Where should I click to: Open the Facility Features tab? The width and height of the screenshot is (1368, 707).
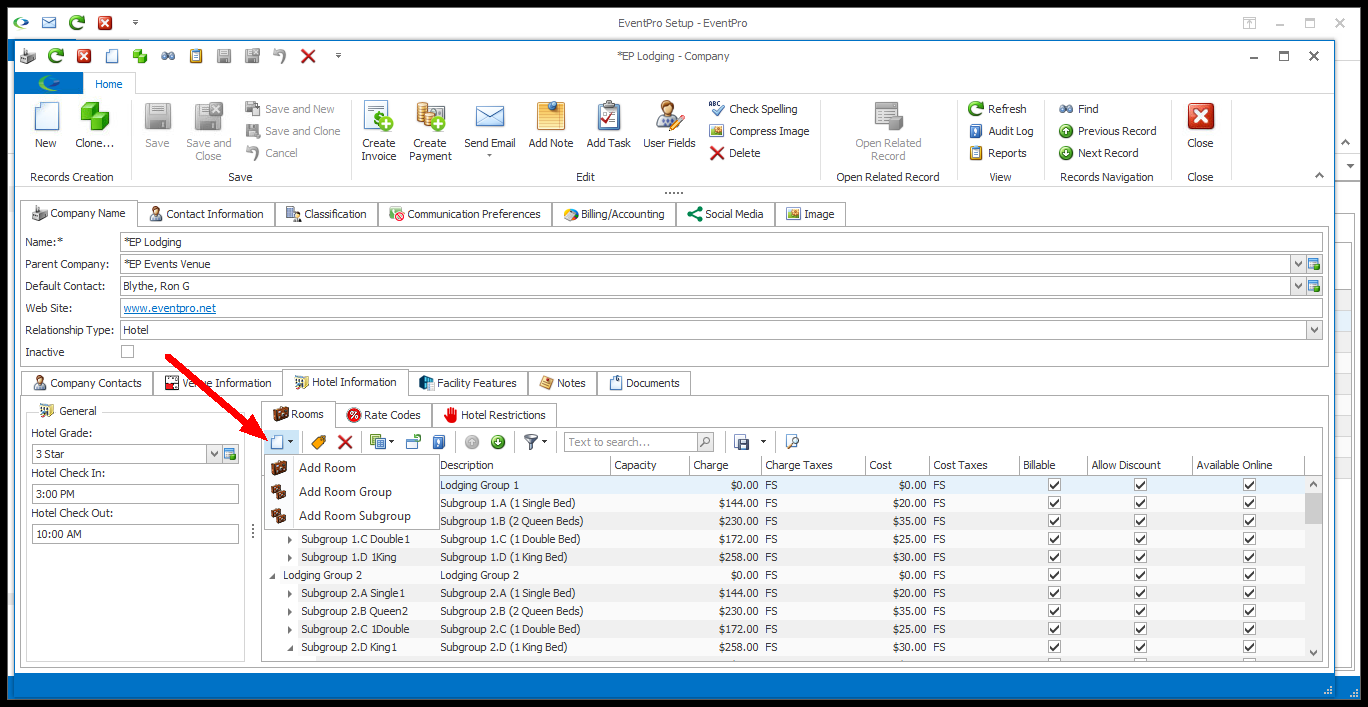(x=468, y=383)
